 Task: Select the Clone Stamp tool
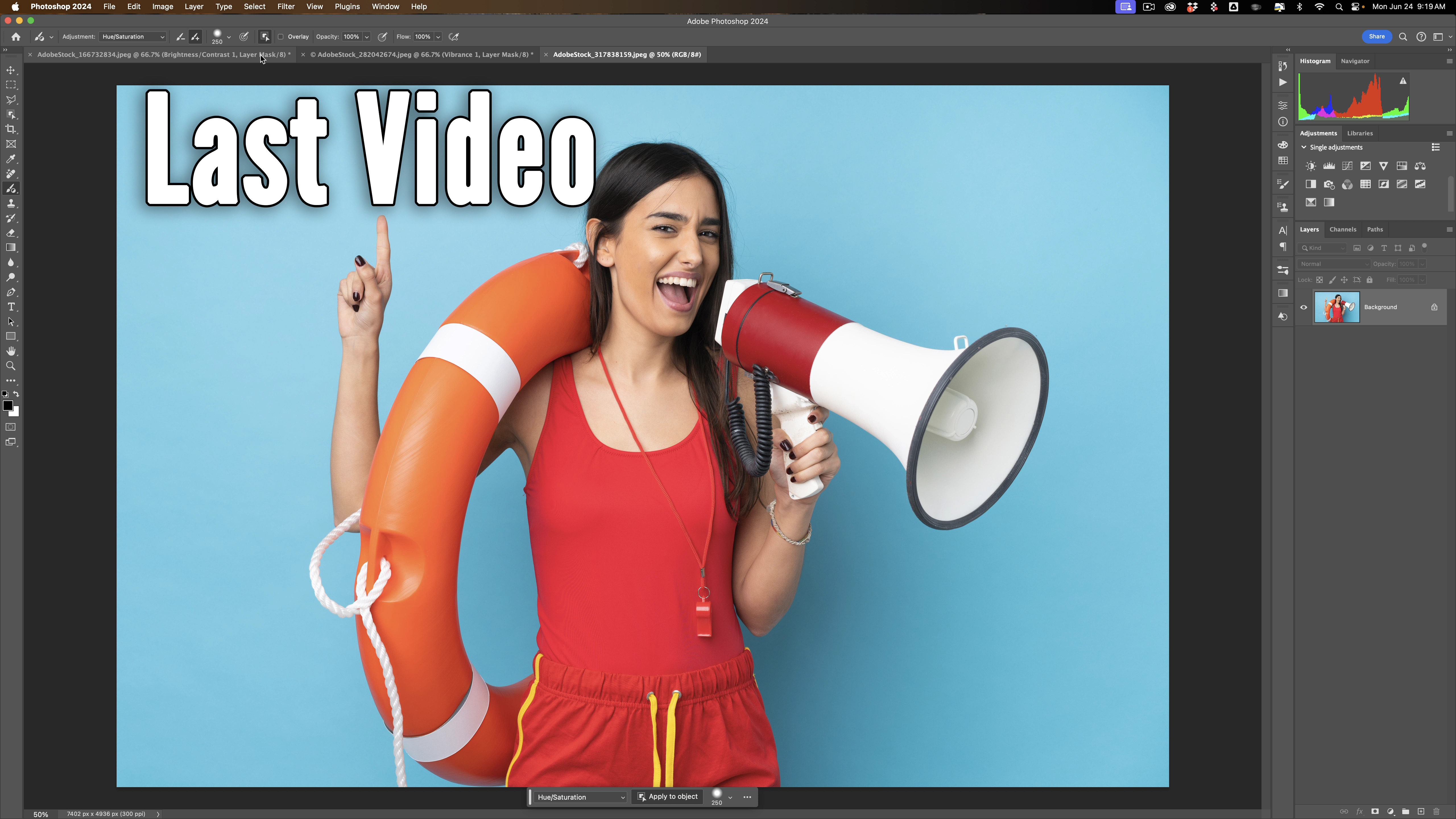11,204
